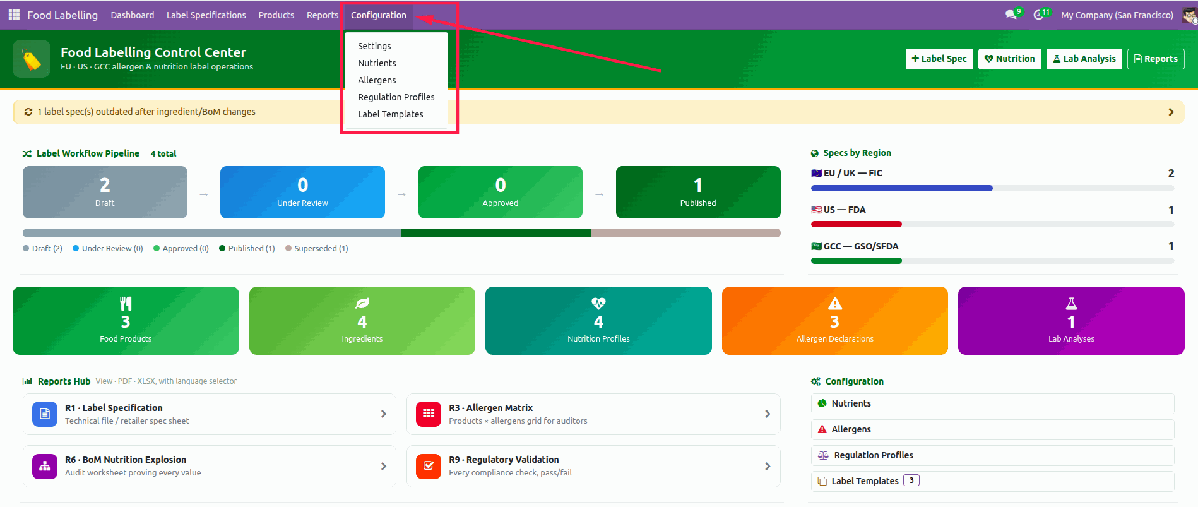
Task: Click the R3 Allergen Matrix grid icon
Action: [x=429, y=413]
